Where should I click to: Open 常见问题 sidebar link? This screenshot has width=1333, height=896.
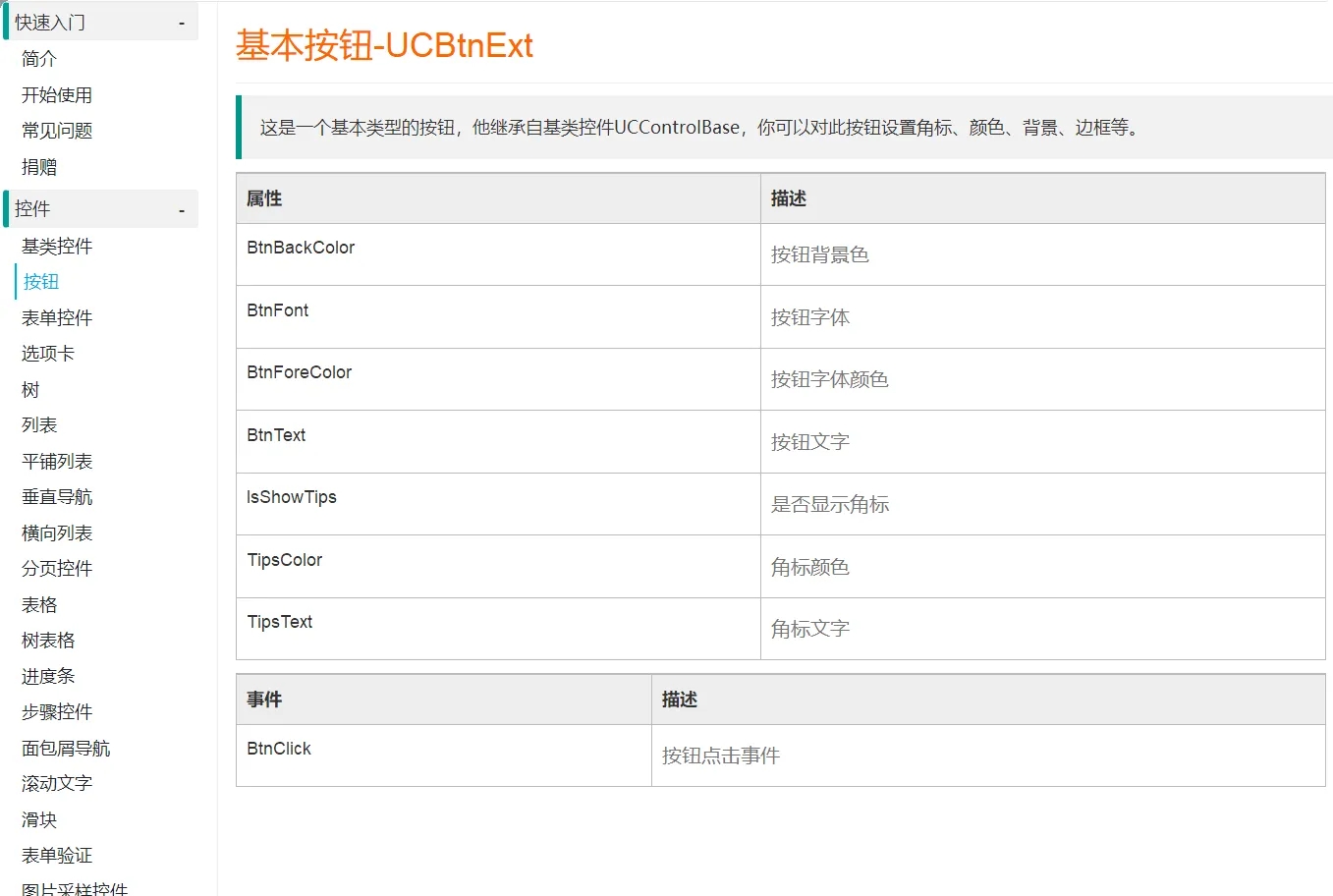point(57,131)
